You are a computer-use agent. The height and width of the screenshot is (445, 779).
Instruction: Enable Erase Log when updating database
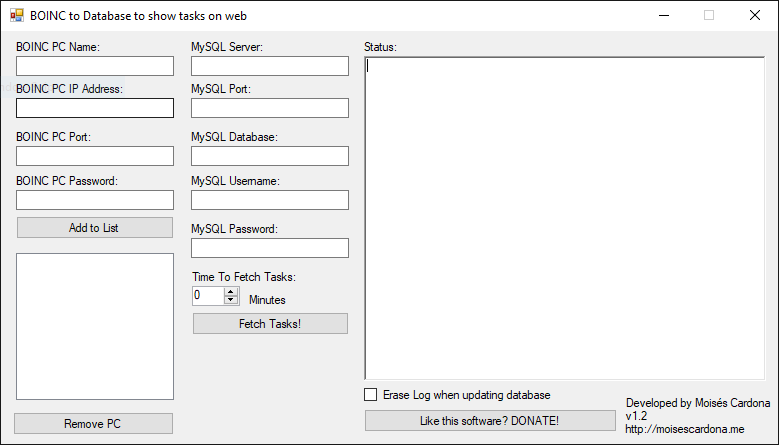371,395
